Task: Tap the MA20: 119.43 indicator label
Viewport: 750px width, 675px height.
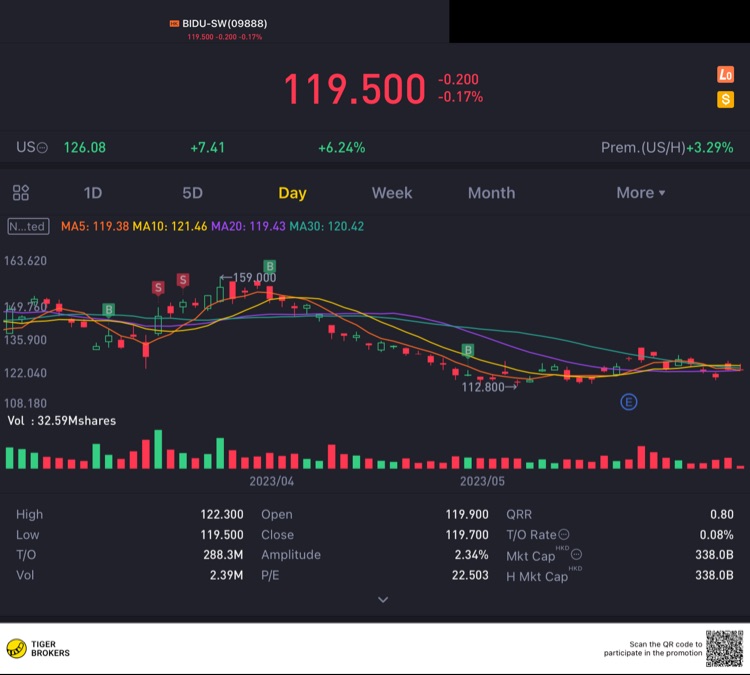Action: 248,226
